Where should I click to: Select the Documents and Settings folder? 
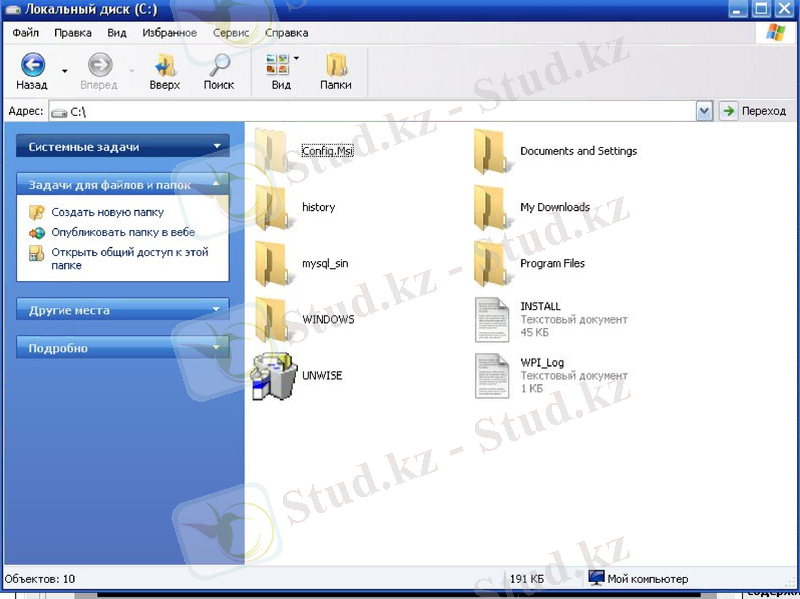[490, 151]
